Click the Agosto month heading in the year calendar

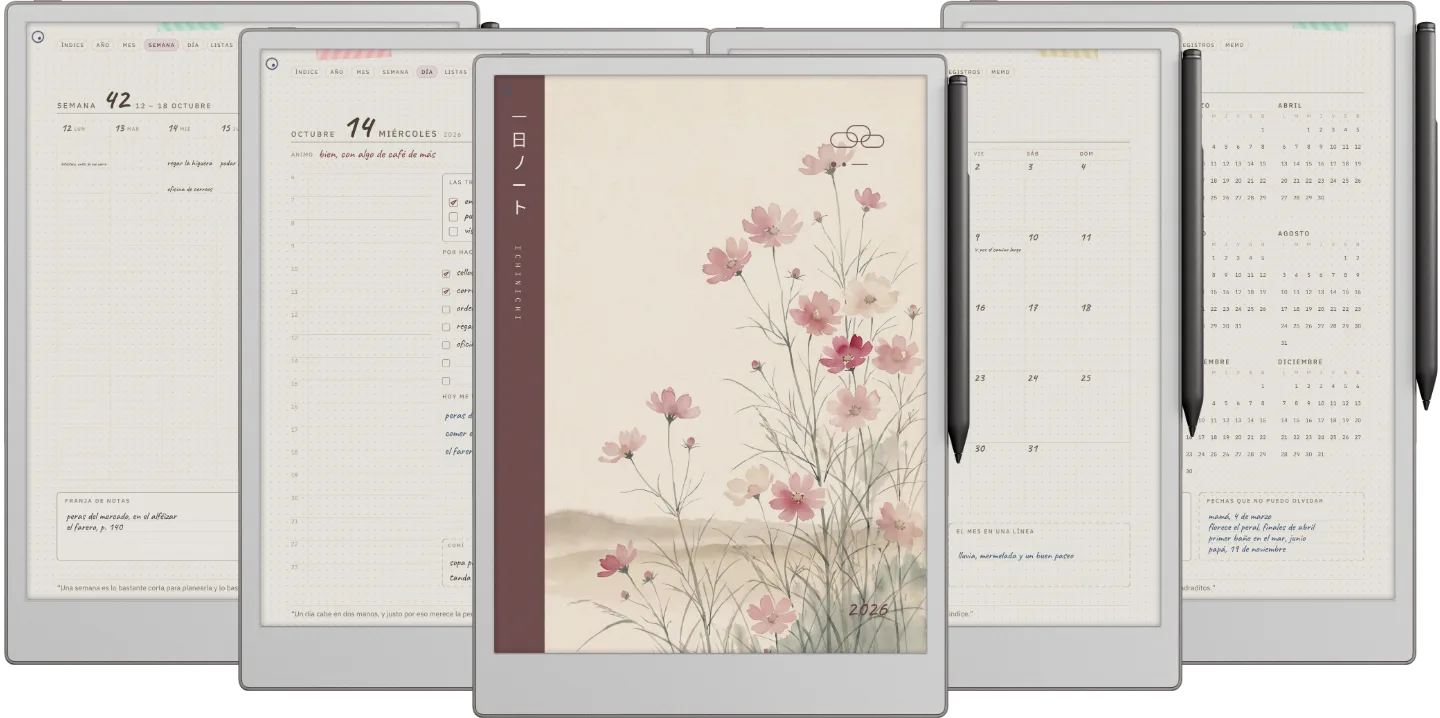[1293, 234]
